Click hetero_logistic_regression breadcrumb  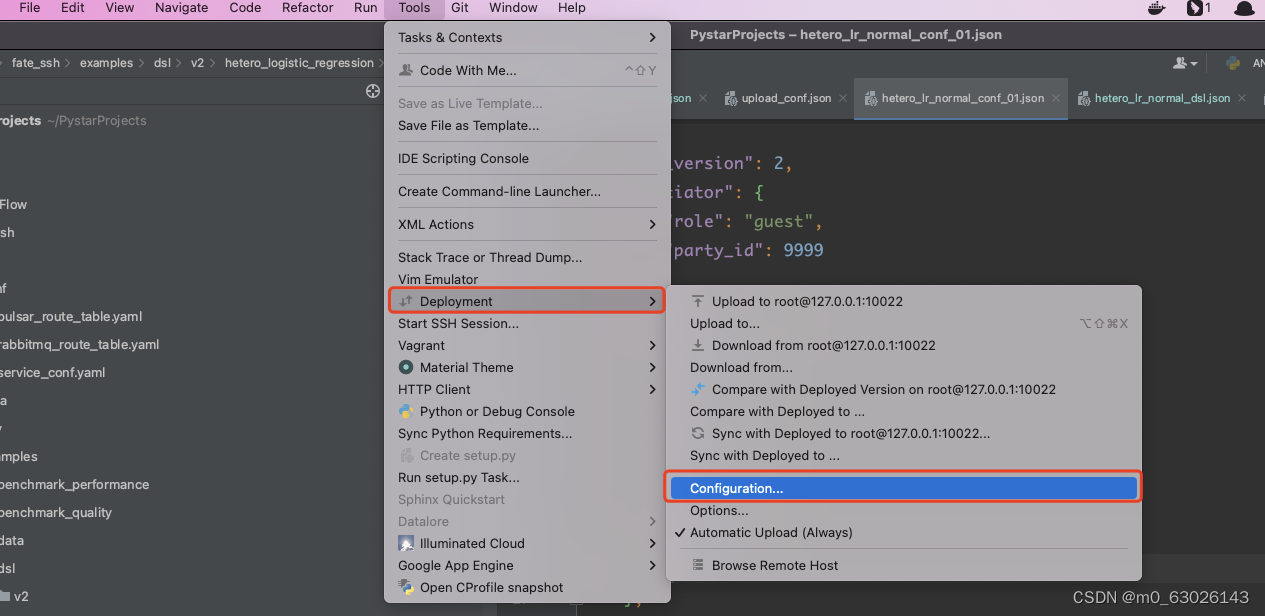299,63
